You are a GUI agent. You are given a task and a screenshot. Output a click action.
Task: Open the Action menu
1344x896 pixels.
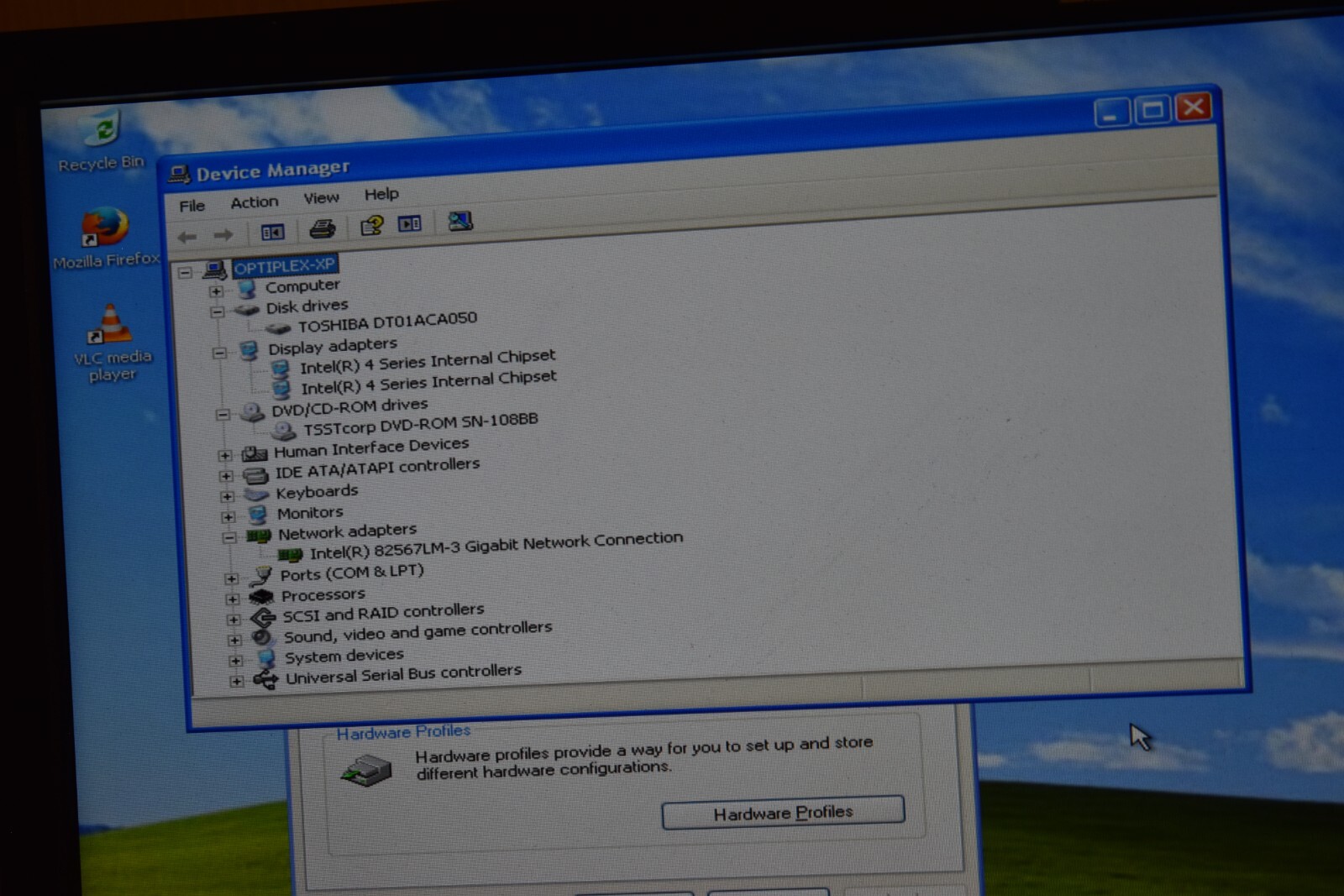coord(255,202)
